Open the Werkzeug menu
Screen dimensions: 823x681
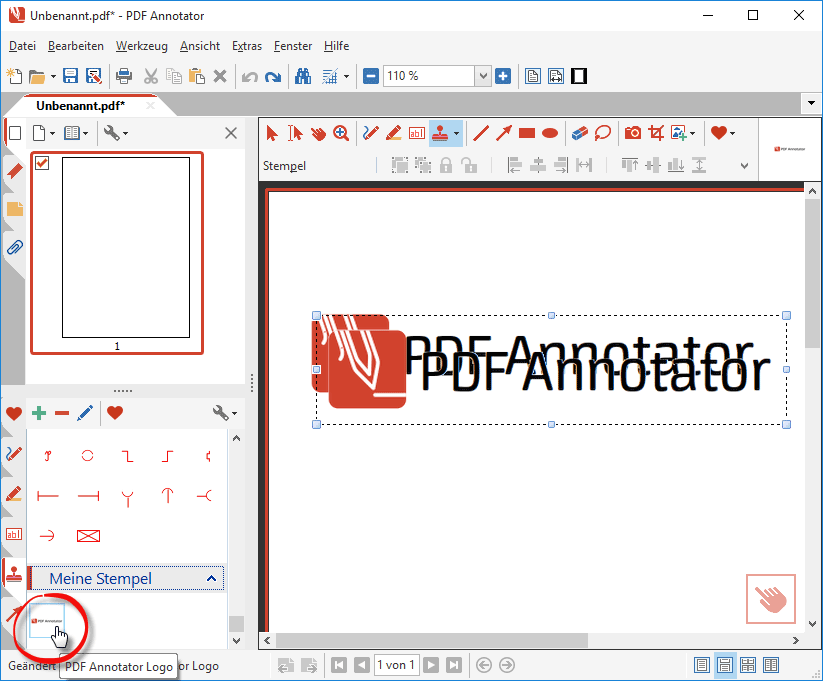(x=141, y=46)
